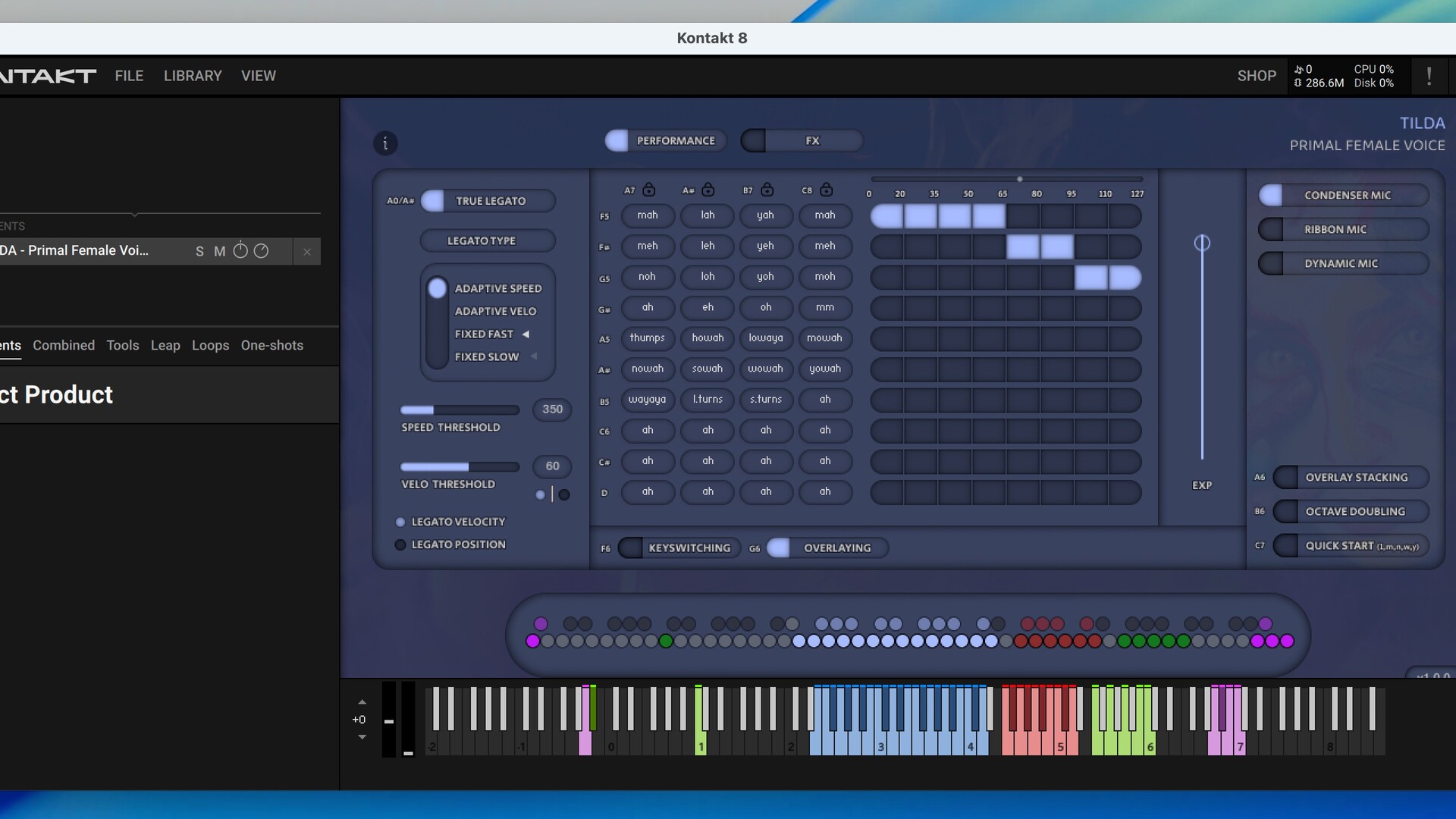
Task: Switch to the Combined tab
Action: click(x=64, y=345)
